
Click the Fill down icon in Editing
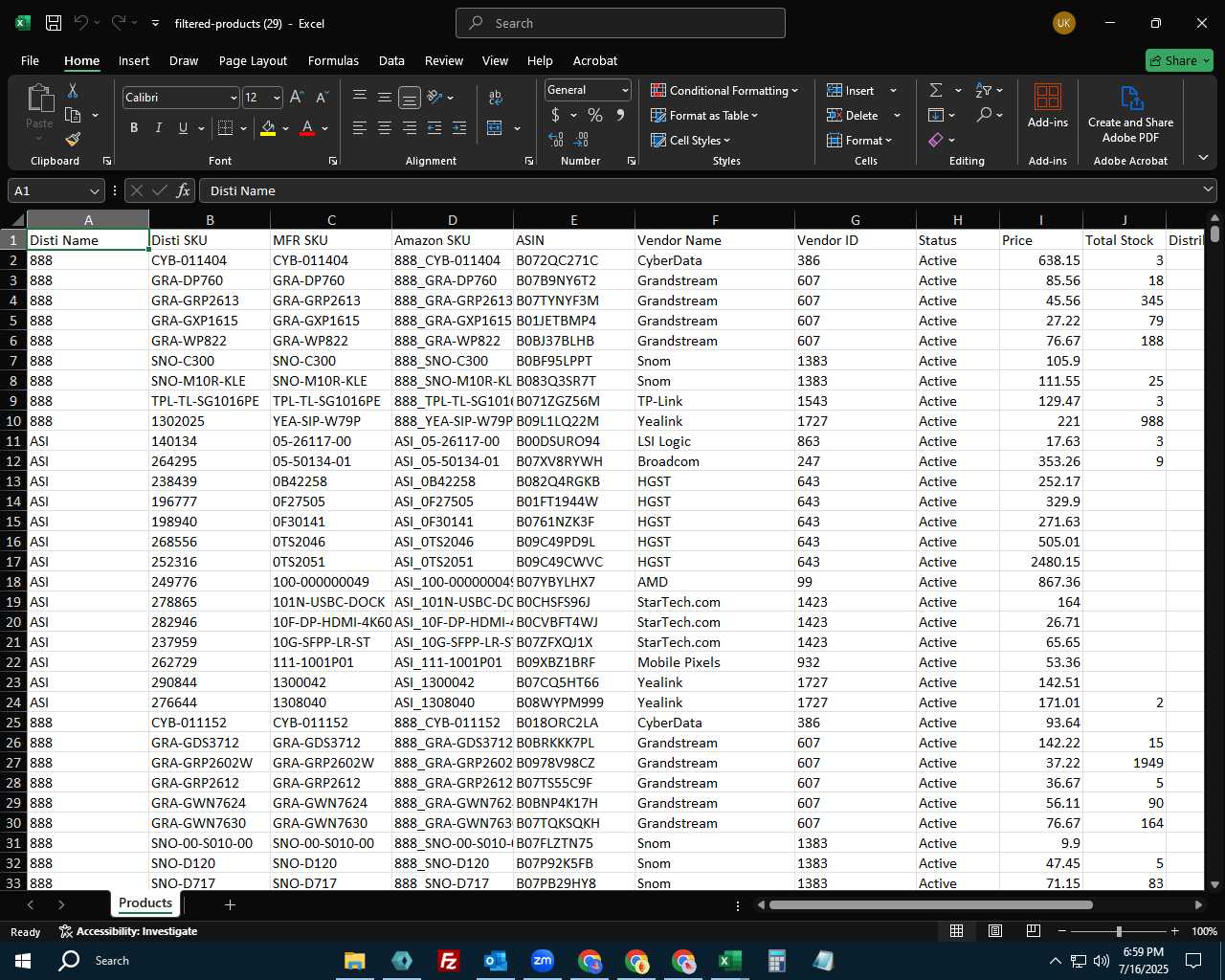click(936, 115)
